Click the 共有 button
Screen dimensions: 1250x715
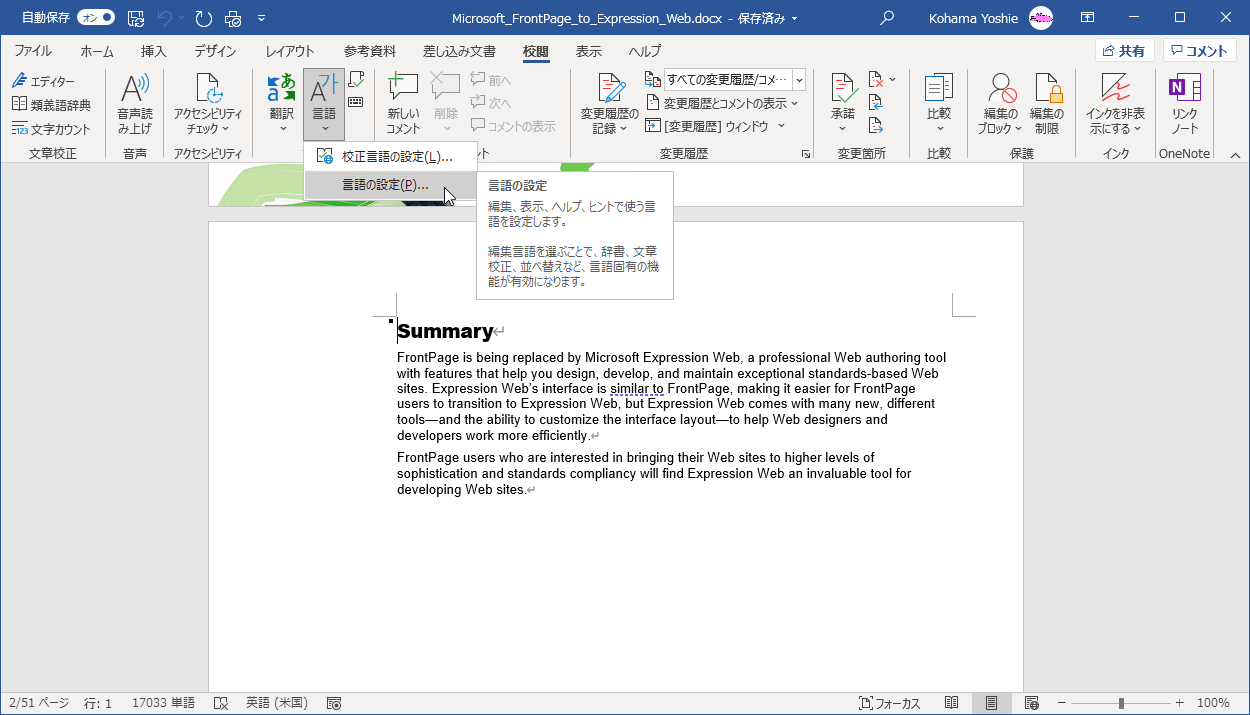coord(1124,50)
